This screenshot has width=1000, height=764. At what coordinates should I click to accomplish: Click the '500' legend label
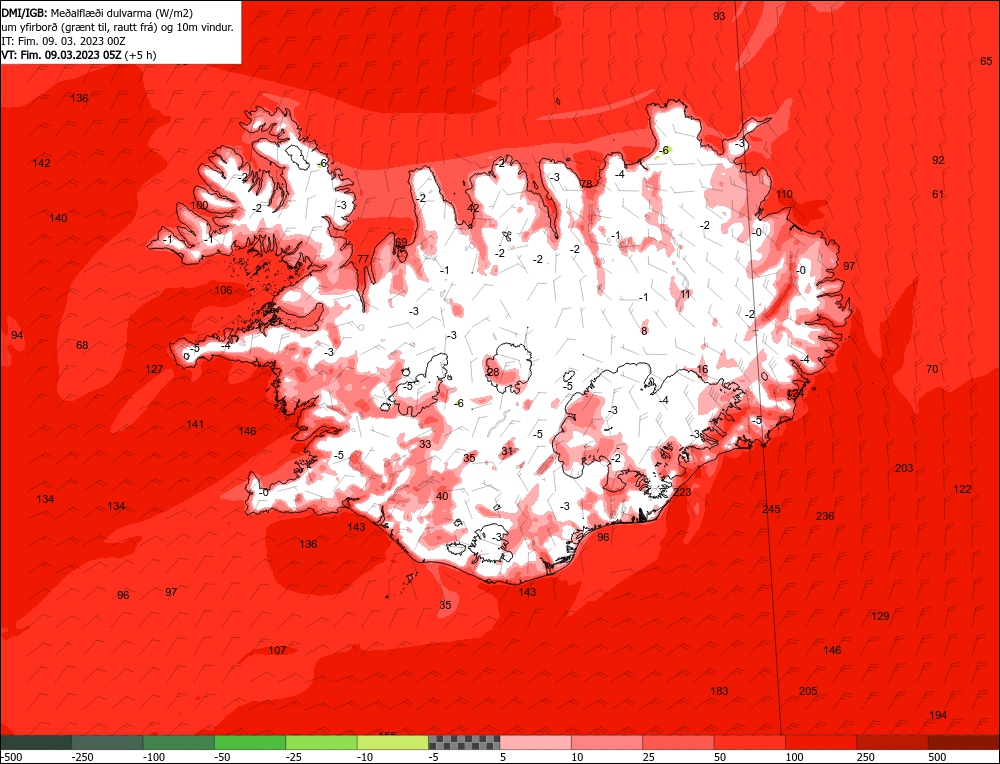click(937, 757)
